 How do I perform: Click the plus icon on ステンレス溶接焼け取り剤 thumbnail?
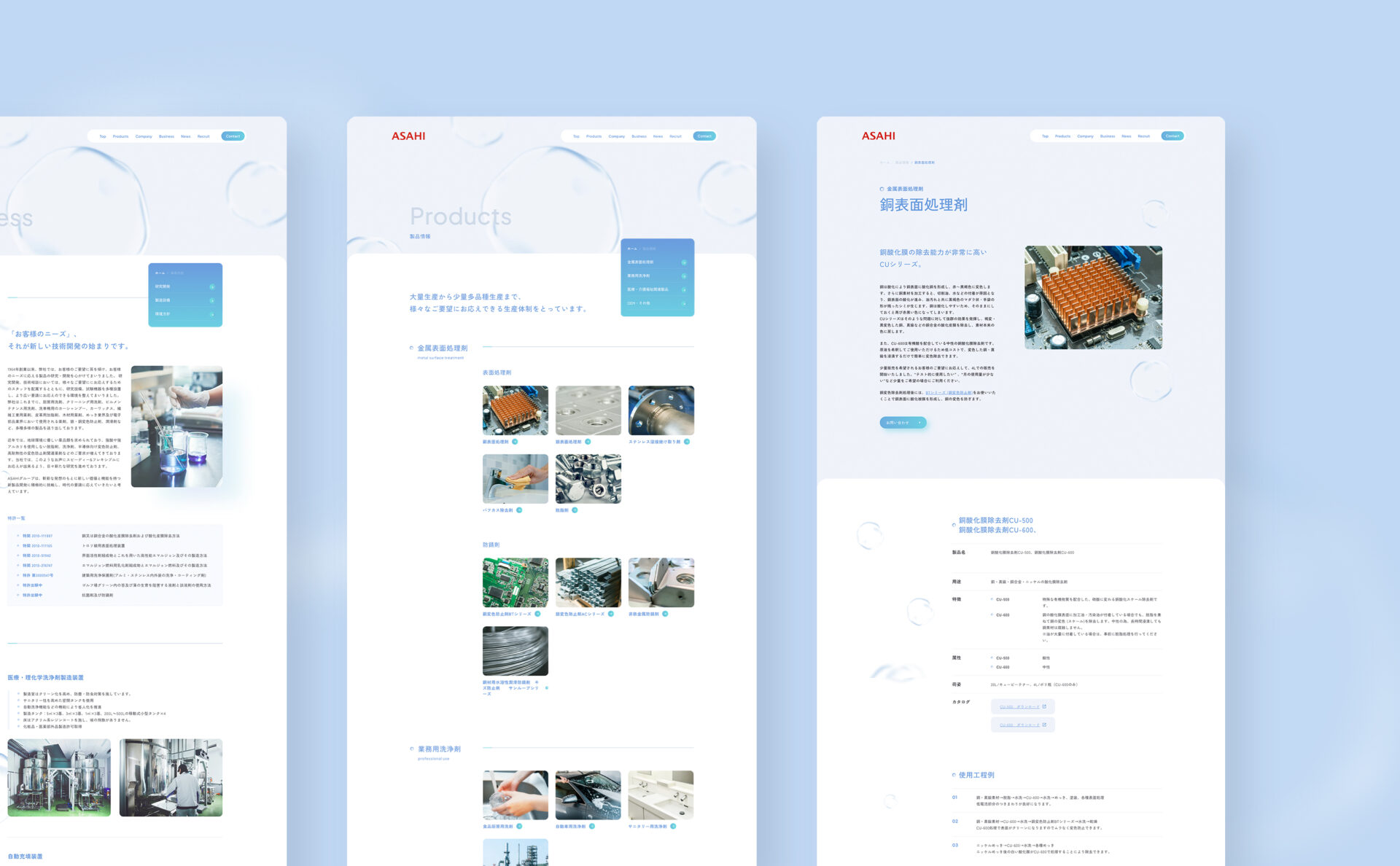[x=686, y=442]
